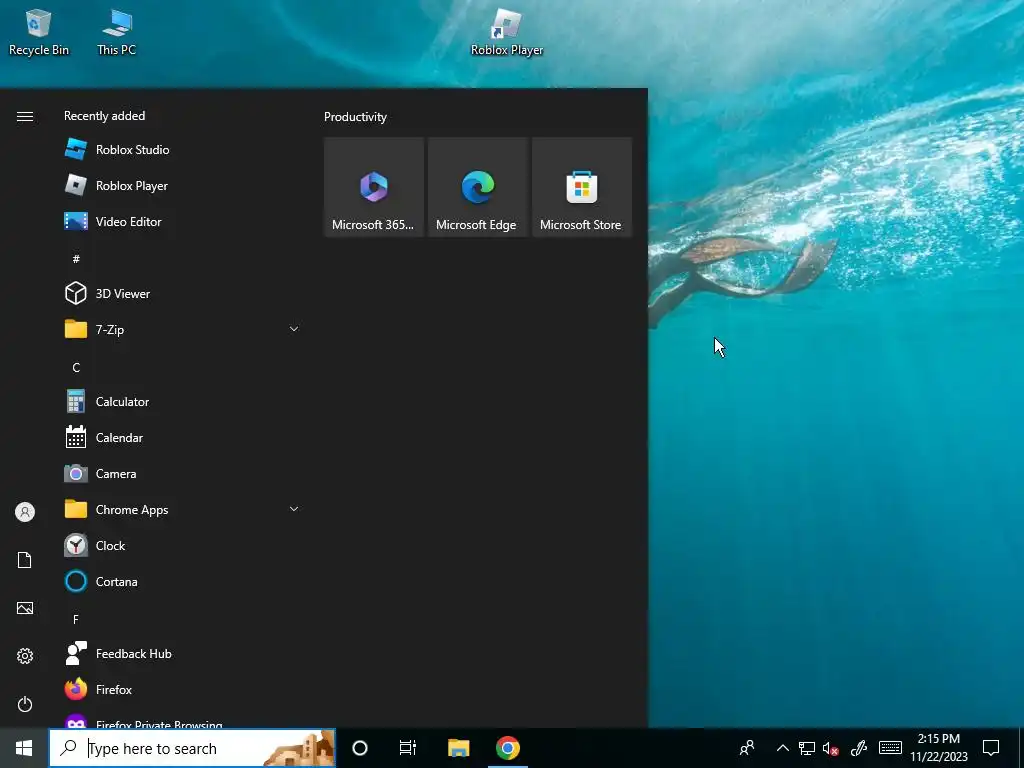Launch Firefox from the app list
Image resolution: width=1024 pixels, height=768 pixels.
pos(182,690)
